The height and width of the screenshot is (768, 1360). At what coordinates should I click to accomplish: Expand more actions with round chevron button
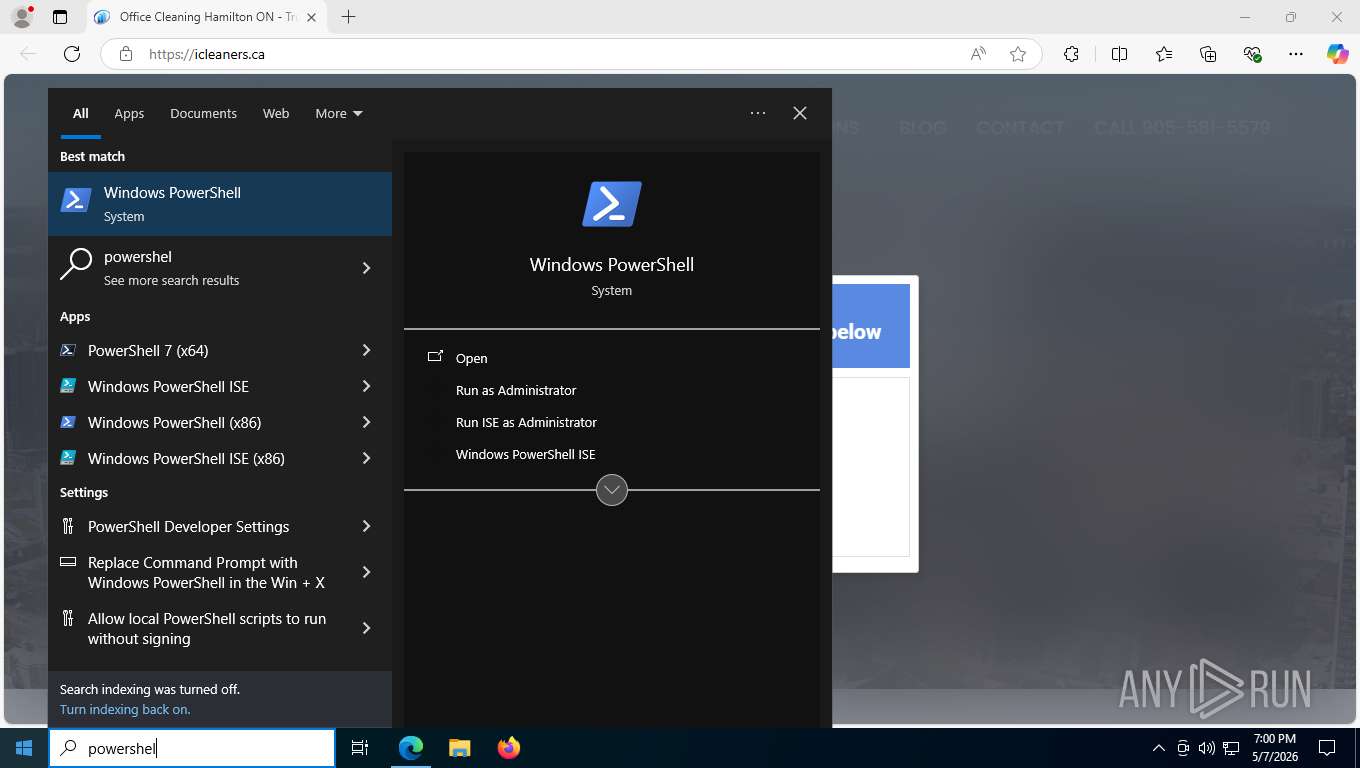612,490
